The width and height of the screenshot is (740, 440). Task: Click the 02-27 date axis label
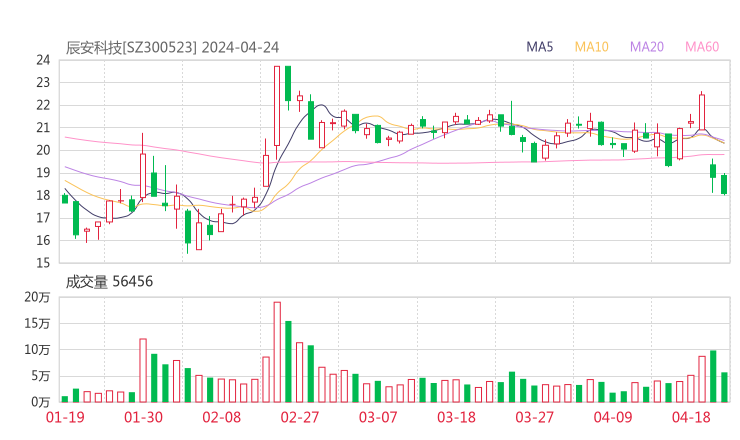point(300,417)
